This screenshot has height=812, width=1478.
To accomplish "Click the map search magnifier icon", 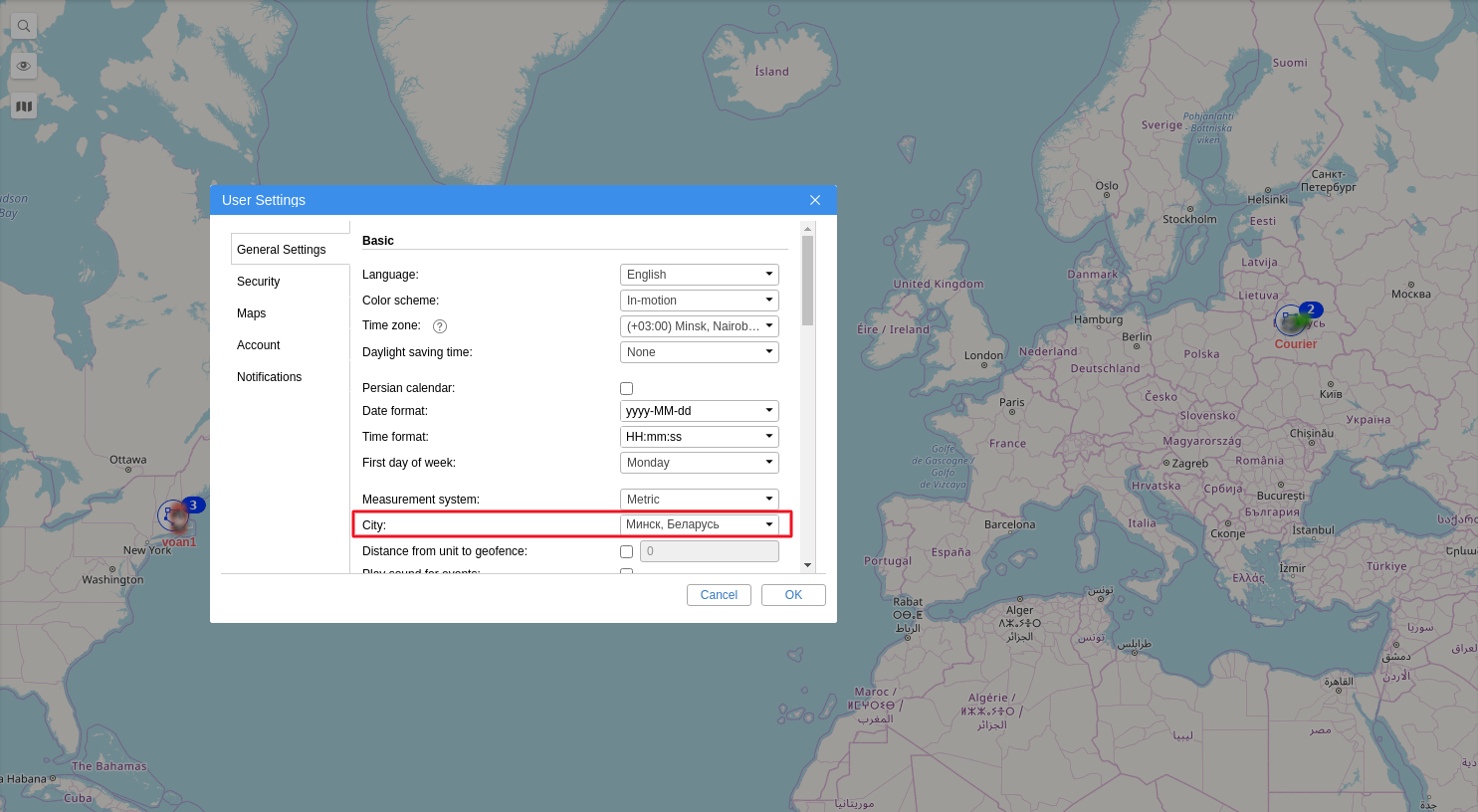I will 24,26.
